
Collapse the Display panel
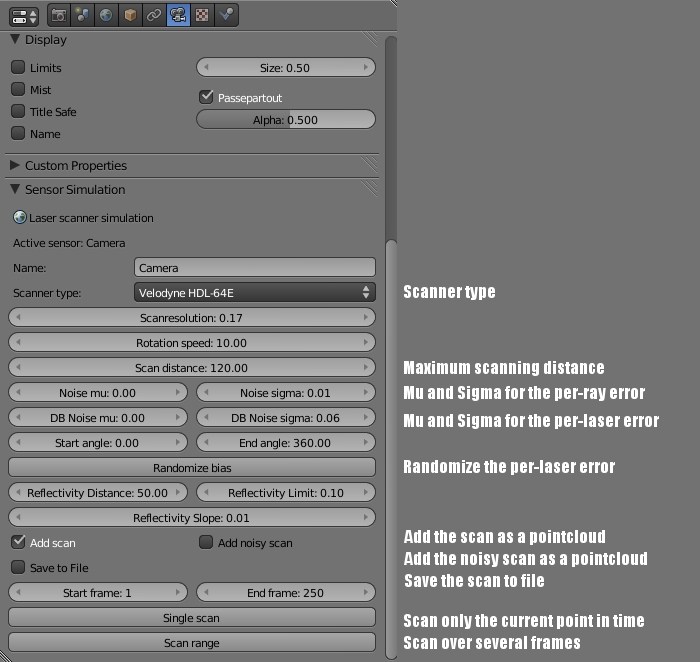15,39
